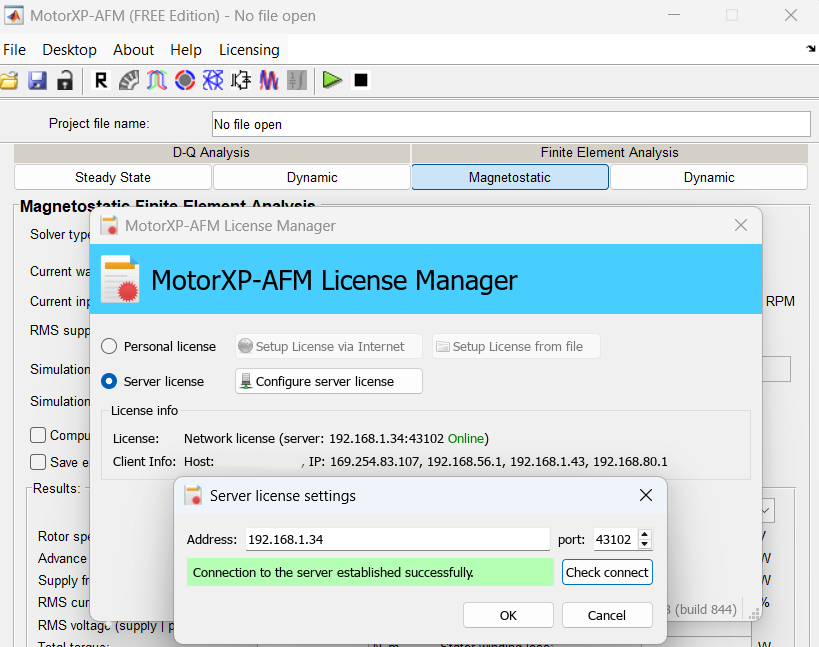Stop the simulation with the black square icon

pos(360,81)
